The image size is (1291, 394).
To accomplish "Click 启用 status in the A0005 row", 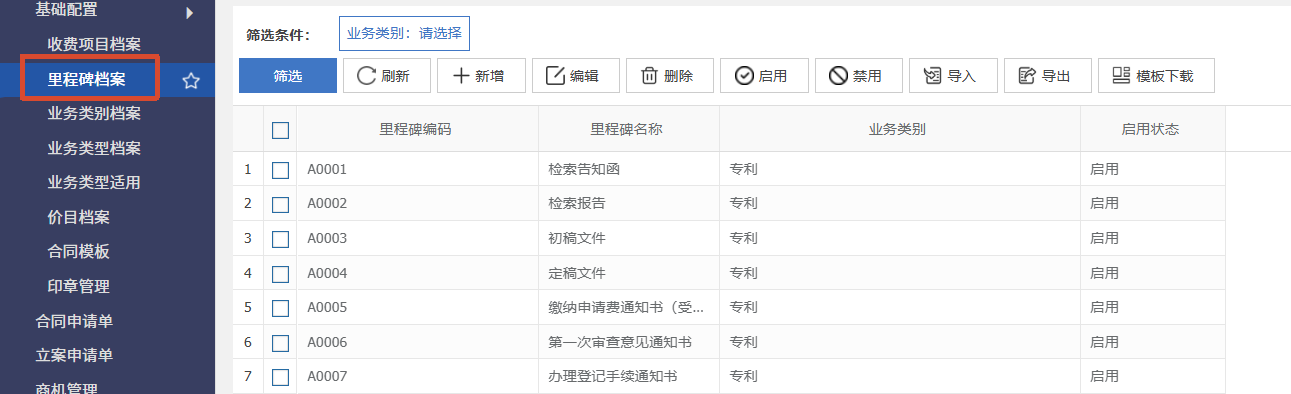I will click(x=1105, y=308).
